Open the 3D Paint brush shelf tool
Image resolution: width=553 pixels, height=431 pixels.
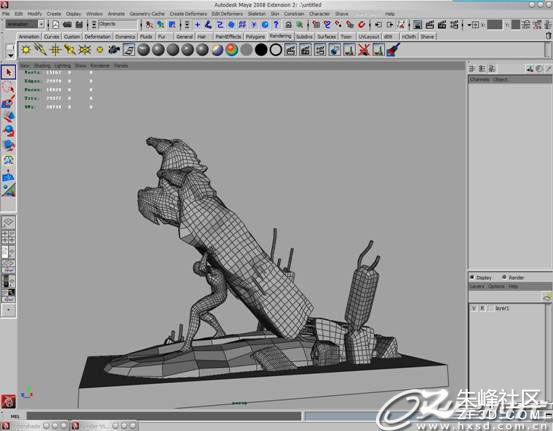pyautogui.click(x=393, y=50)
